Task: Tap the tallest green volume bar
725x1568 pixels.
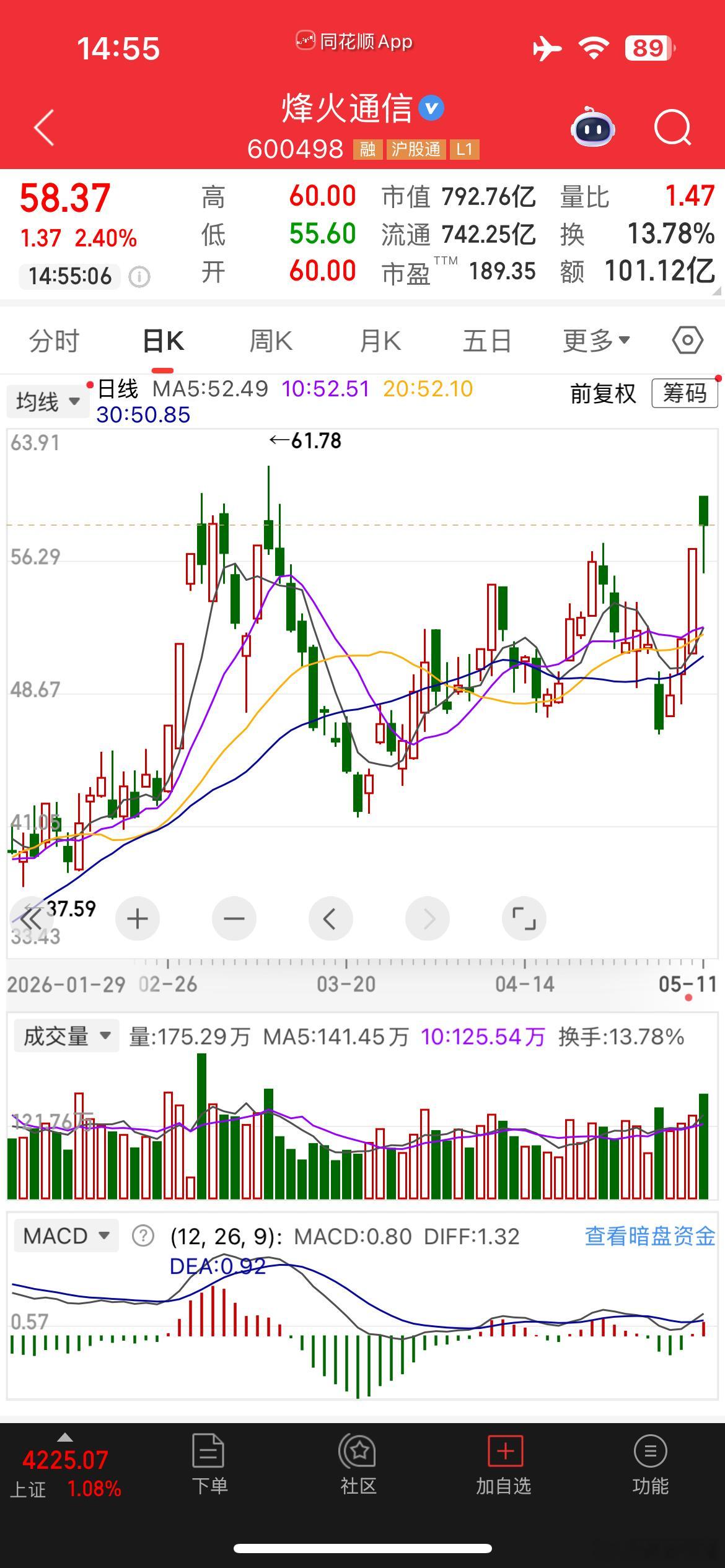Action: (x=201, y=1126)
